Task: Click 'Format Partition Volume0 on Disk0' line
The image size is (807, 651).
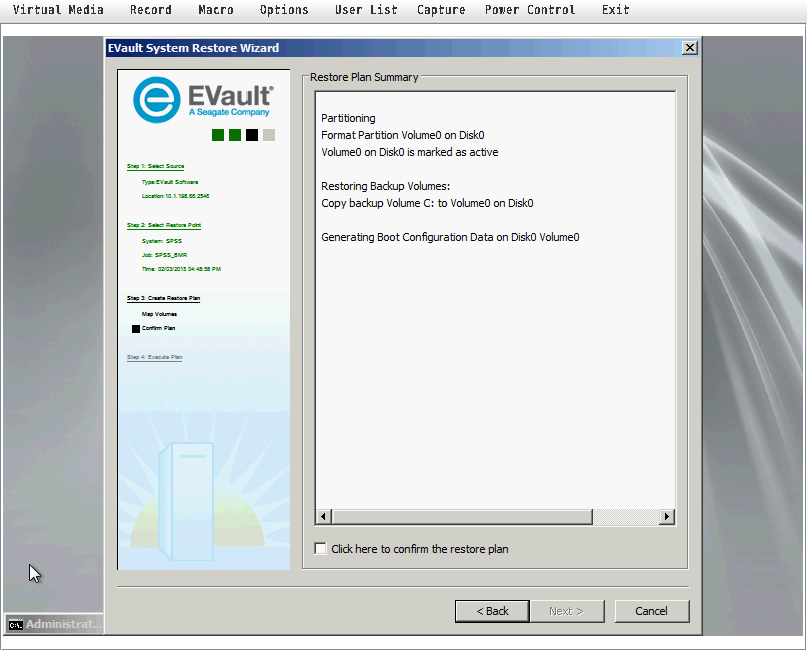Action: tap(403, 135)
